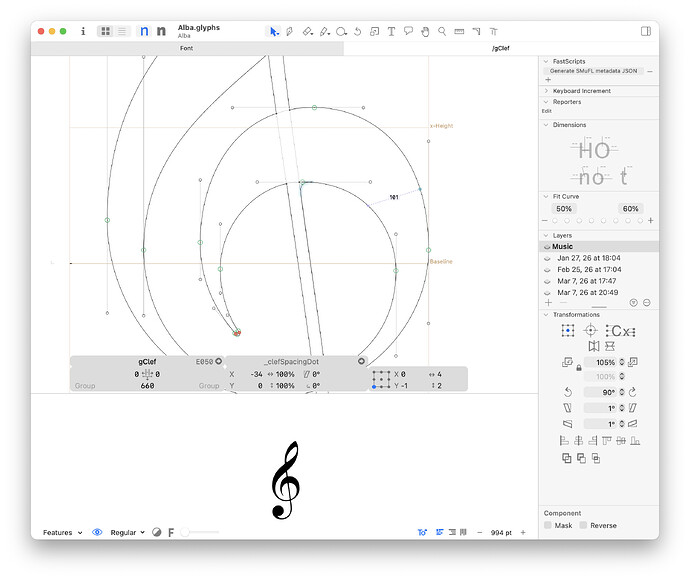The width and height of the screenshot is (690, 580).
Task: Select the Measurement ruler tool
Action: [x=459, y=32]
